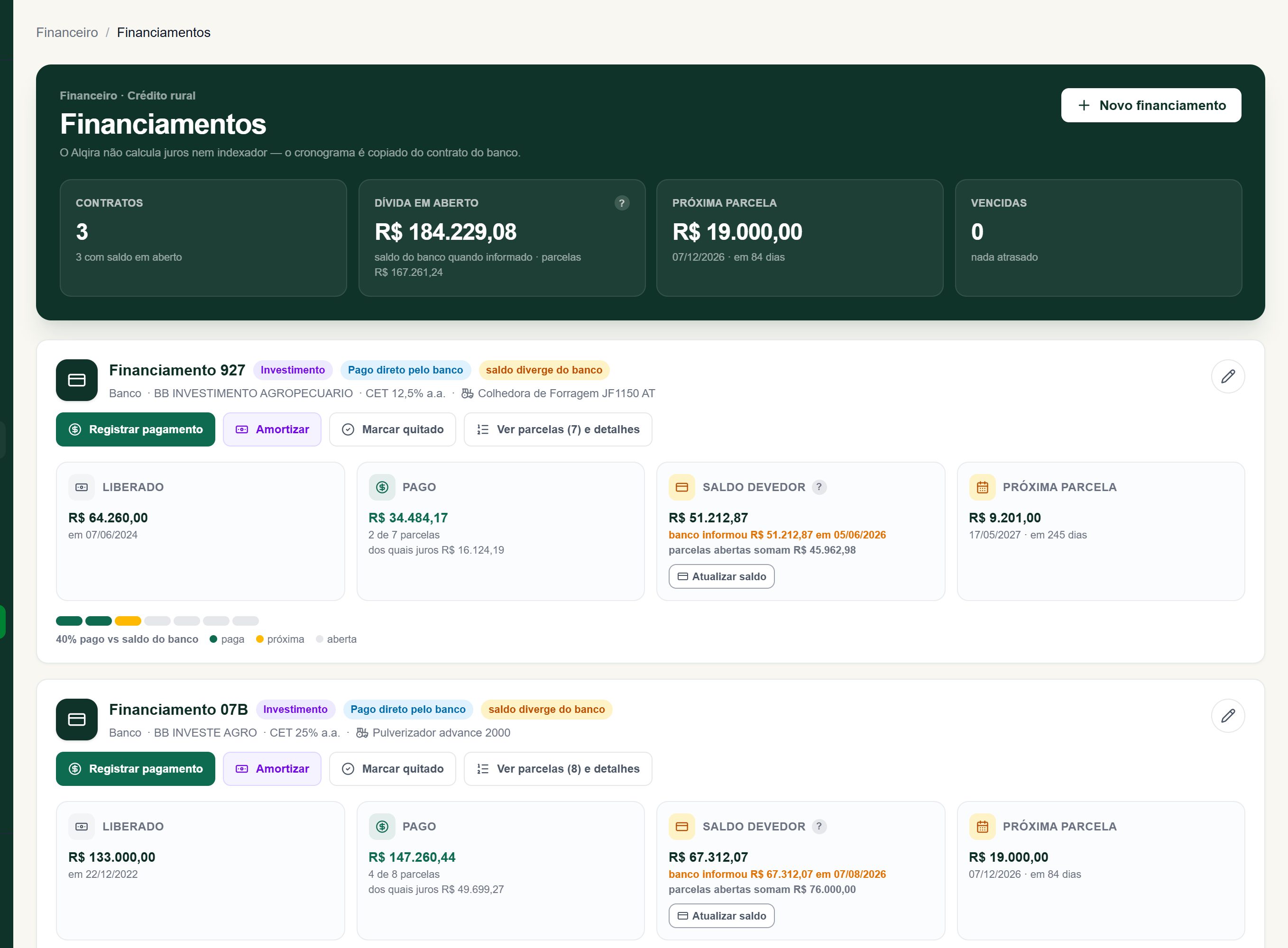The width and height of the screenshot is (1288, 948).
Task: Click the first green paid installment segment
Action: (x=69, y=621)
